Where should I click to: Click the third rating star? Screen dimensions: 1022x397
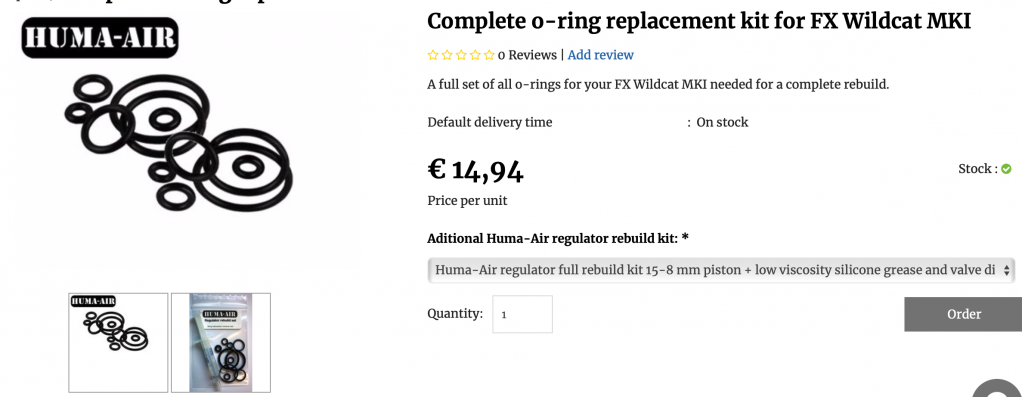pos(461,55)
